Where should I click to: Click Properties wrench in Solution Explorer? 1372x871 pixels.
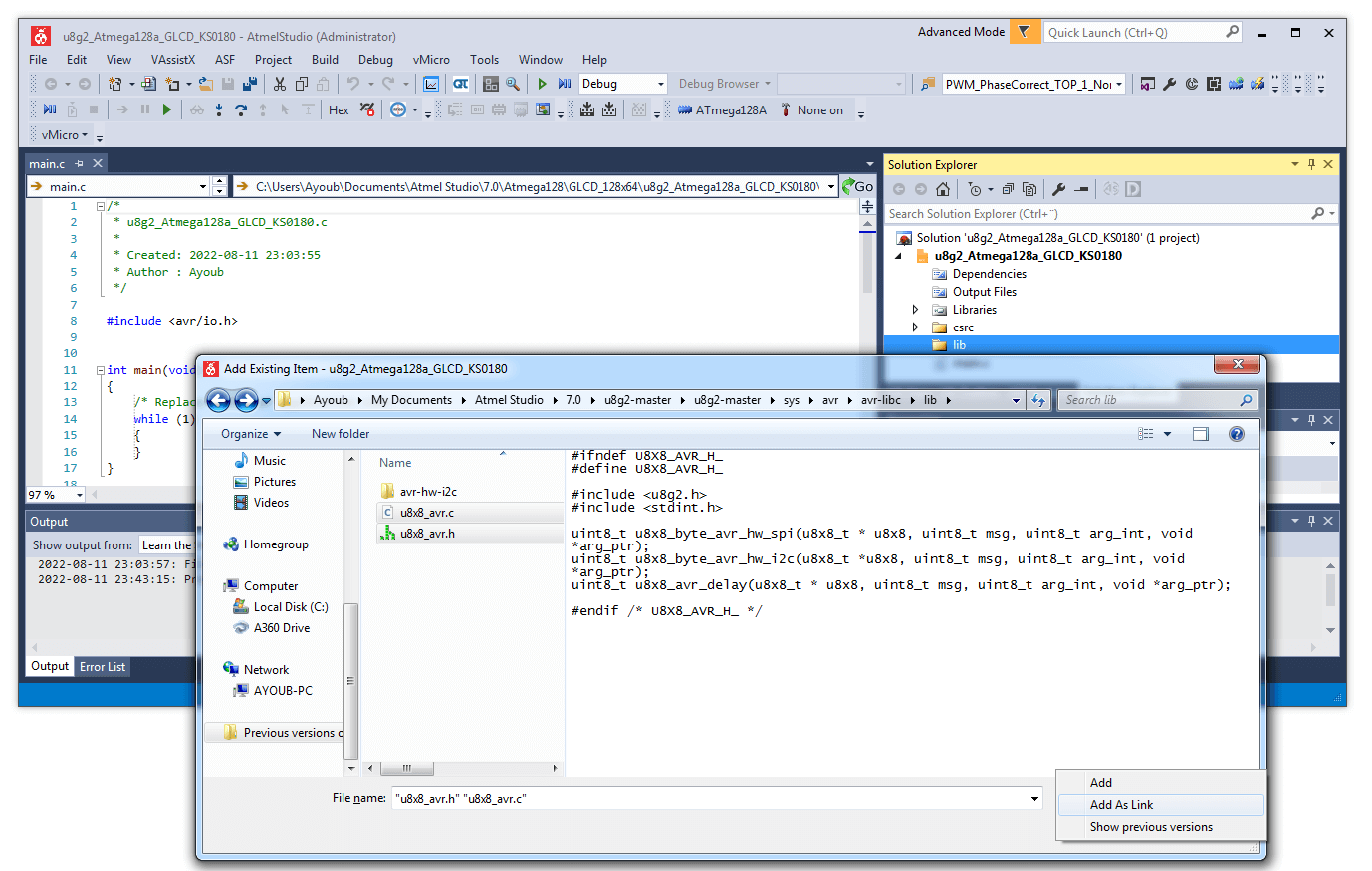click(1058, 189)
